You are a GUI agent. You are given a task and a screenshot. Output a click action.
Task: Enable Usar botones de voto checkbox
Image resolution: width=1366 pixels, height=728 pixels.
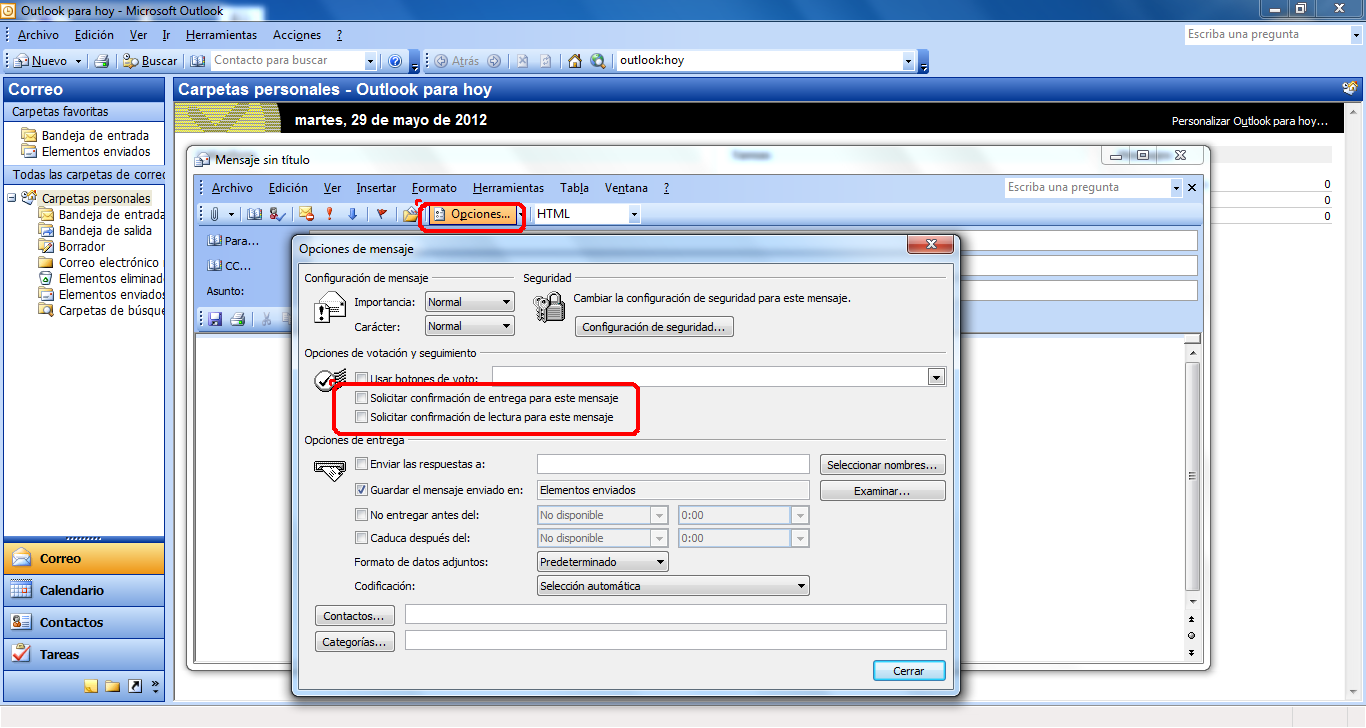[362, 379]
